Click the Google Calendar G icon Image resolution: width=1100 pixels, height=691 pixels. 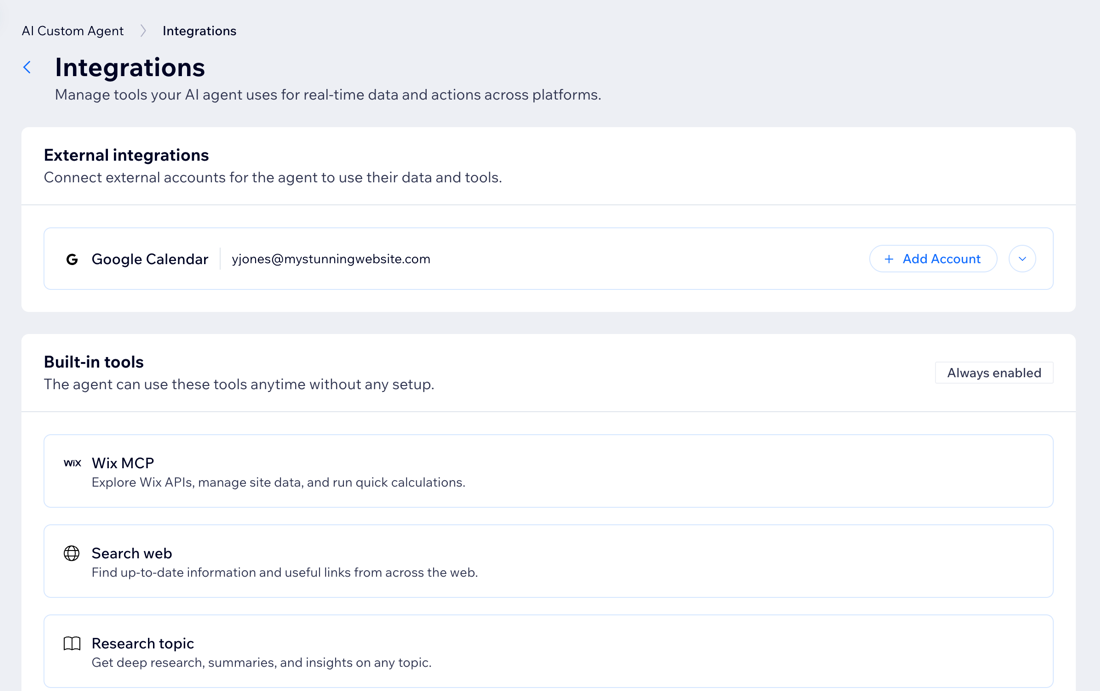coord(71,259)
